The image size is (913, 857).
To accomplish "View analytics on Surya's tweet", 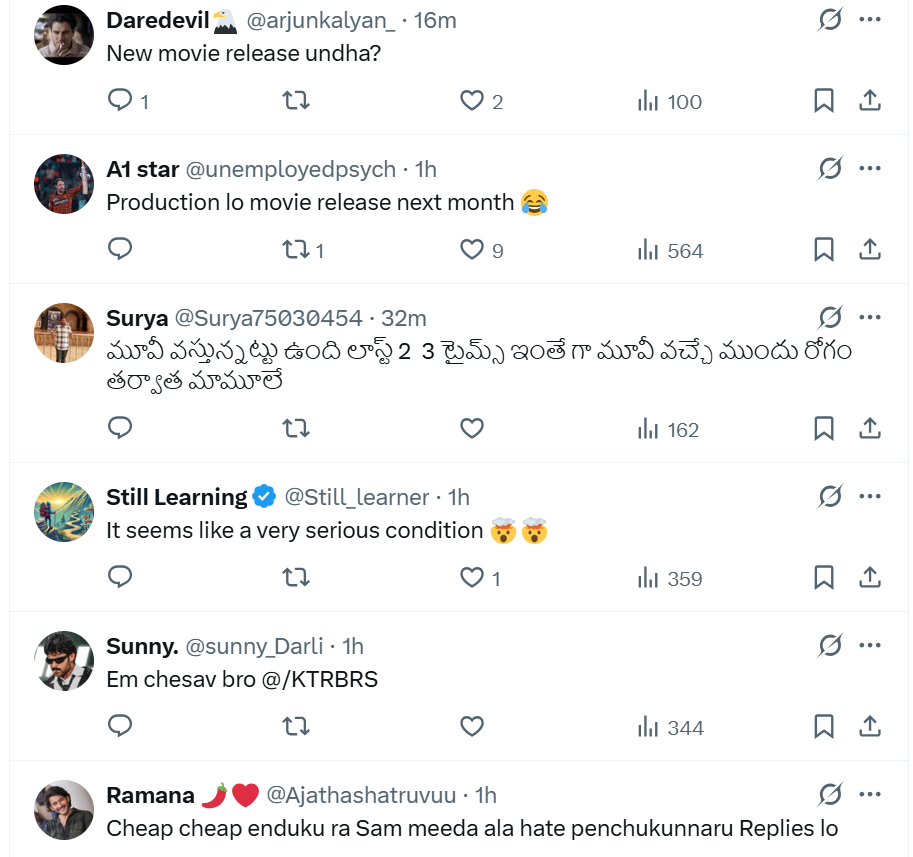I will coord(648,429).
